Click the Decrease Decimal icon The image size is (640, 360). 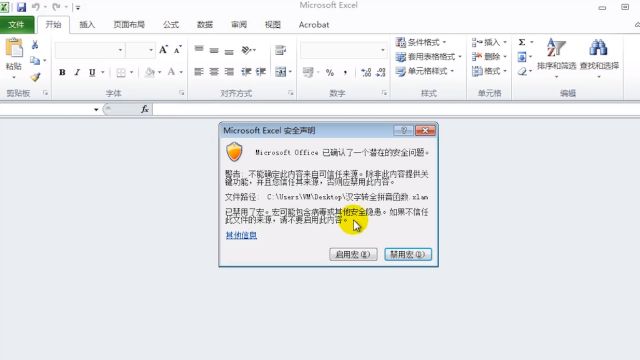click(x=381, y=73)
